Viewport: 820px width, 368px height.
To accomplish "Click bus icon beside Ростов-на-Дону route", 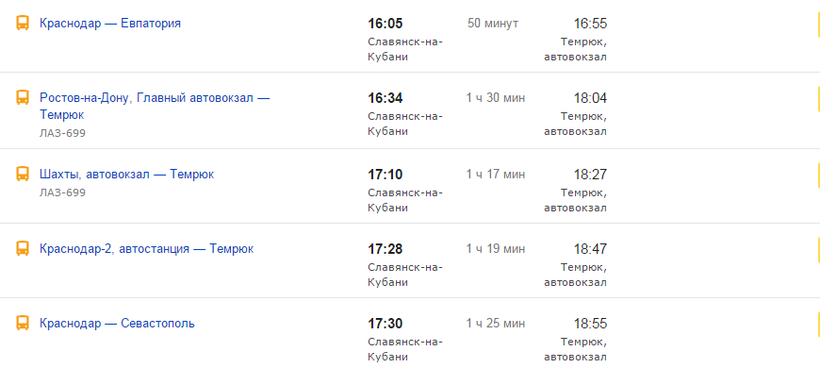I will 22,98.
